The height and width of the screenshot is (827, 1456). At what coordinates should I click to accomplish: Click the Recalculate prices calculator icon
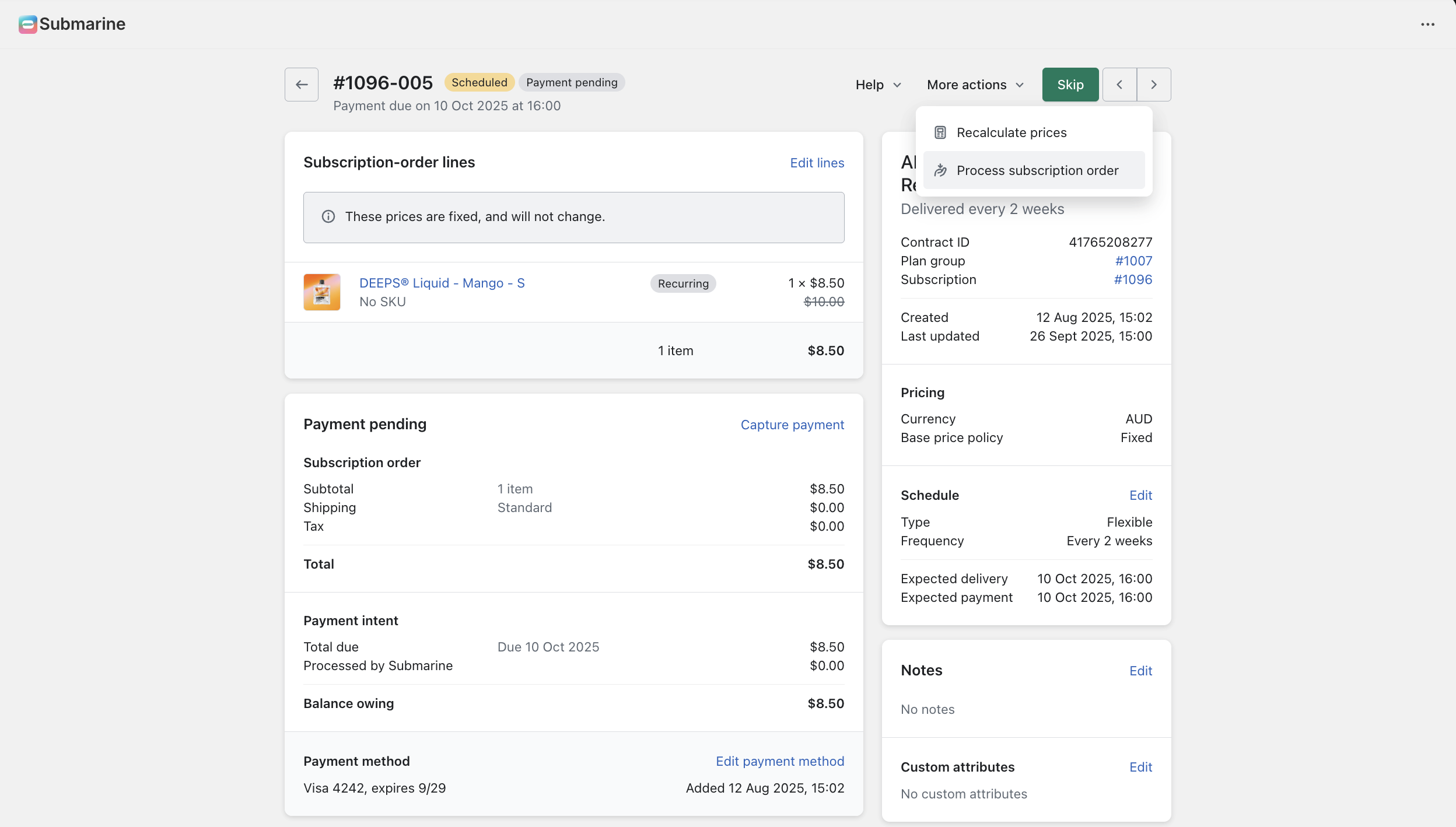click(x=940, y=133)
